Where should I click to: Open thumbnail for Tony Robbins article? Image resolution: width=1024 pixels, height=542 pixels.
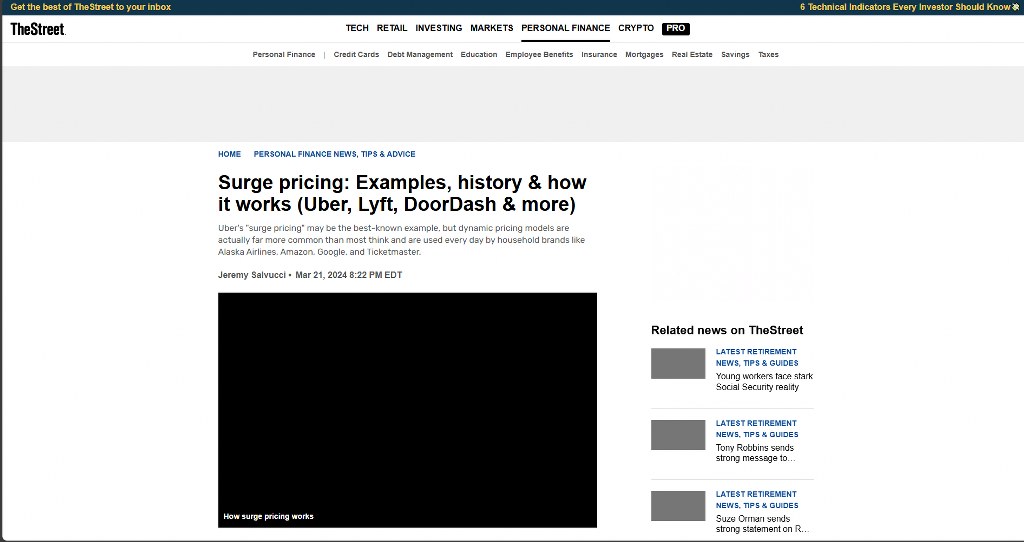tap(678, 435)
